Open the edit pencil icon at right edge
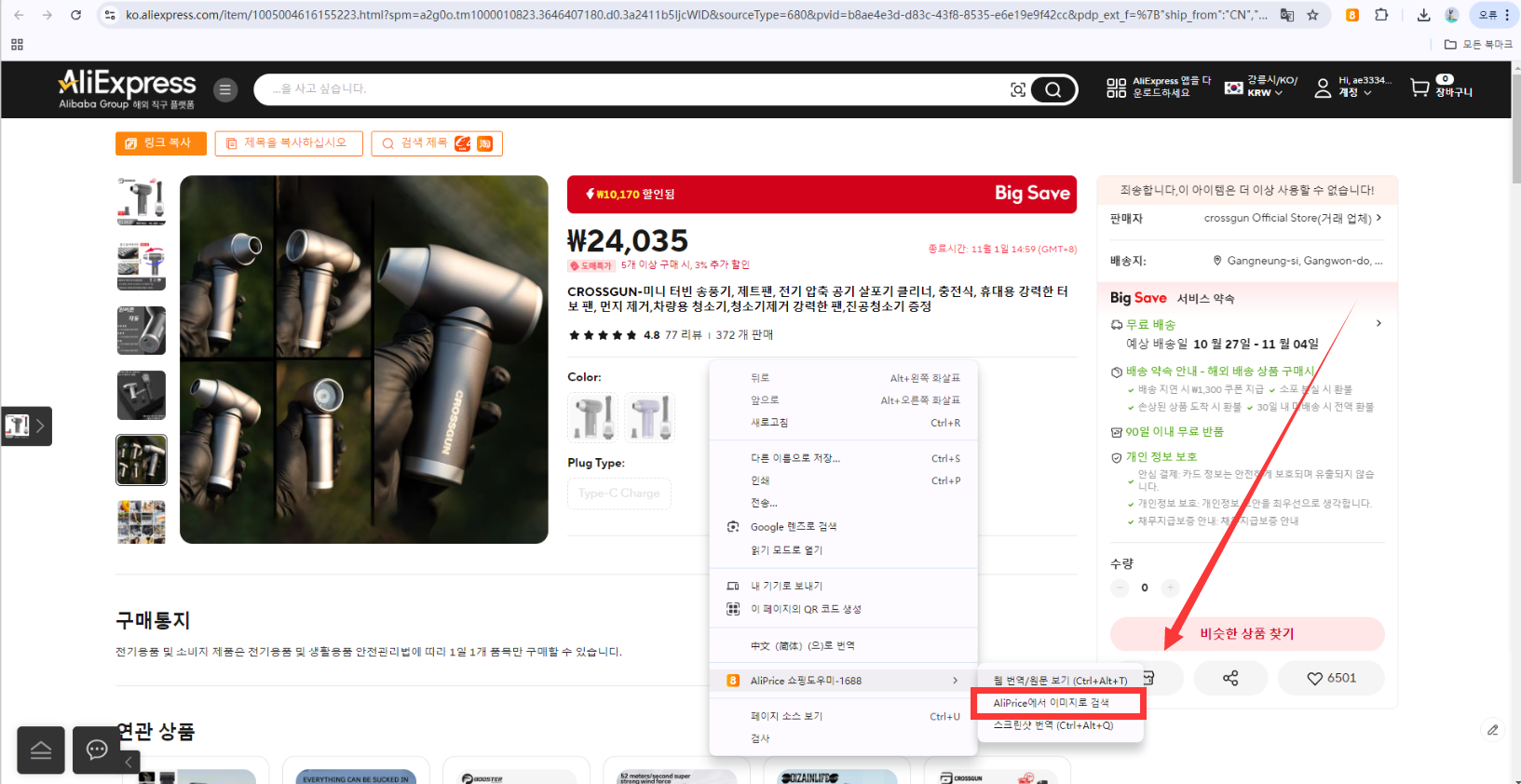This screenshot has height=784, width=1521. pos(1493,730)
